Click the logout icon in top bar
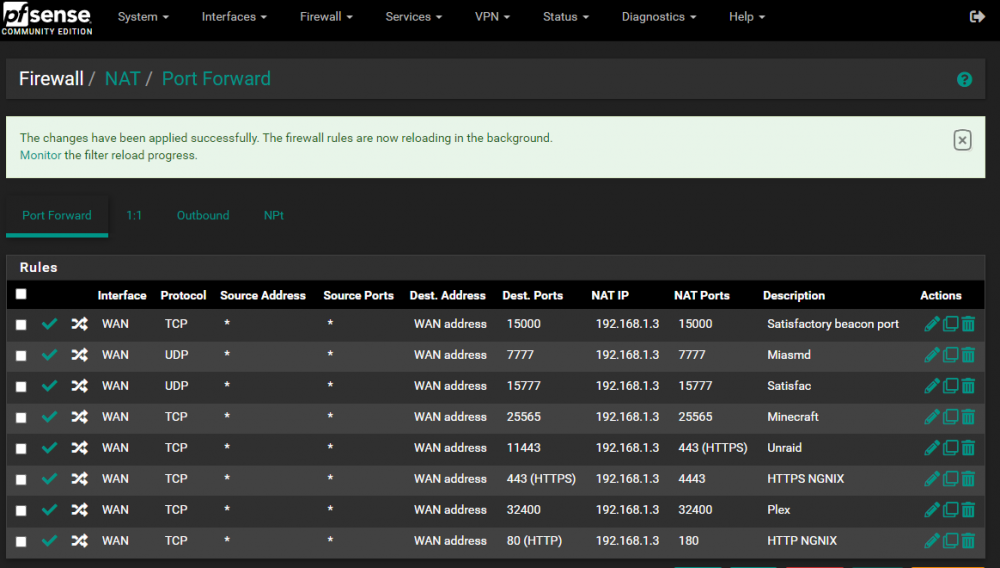 pyautogui.click(x=977, y=17)
